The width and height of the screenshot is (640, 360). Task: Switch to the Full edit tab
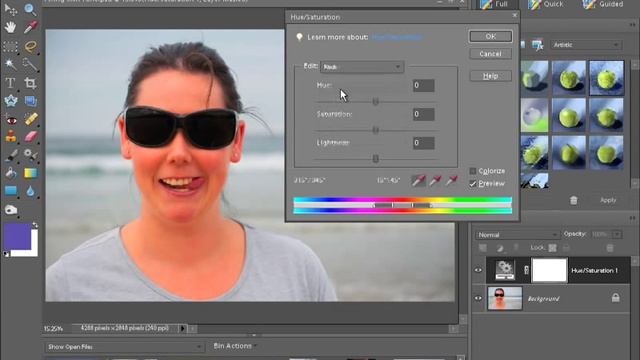(x=494, y=4)
